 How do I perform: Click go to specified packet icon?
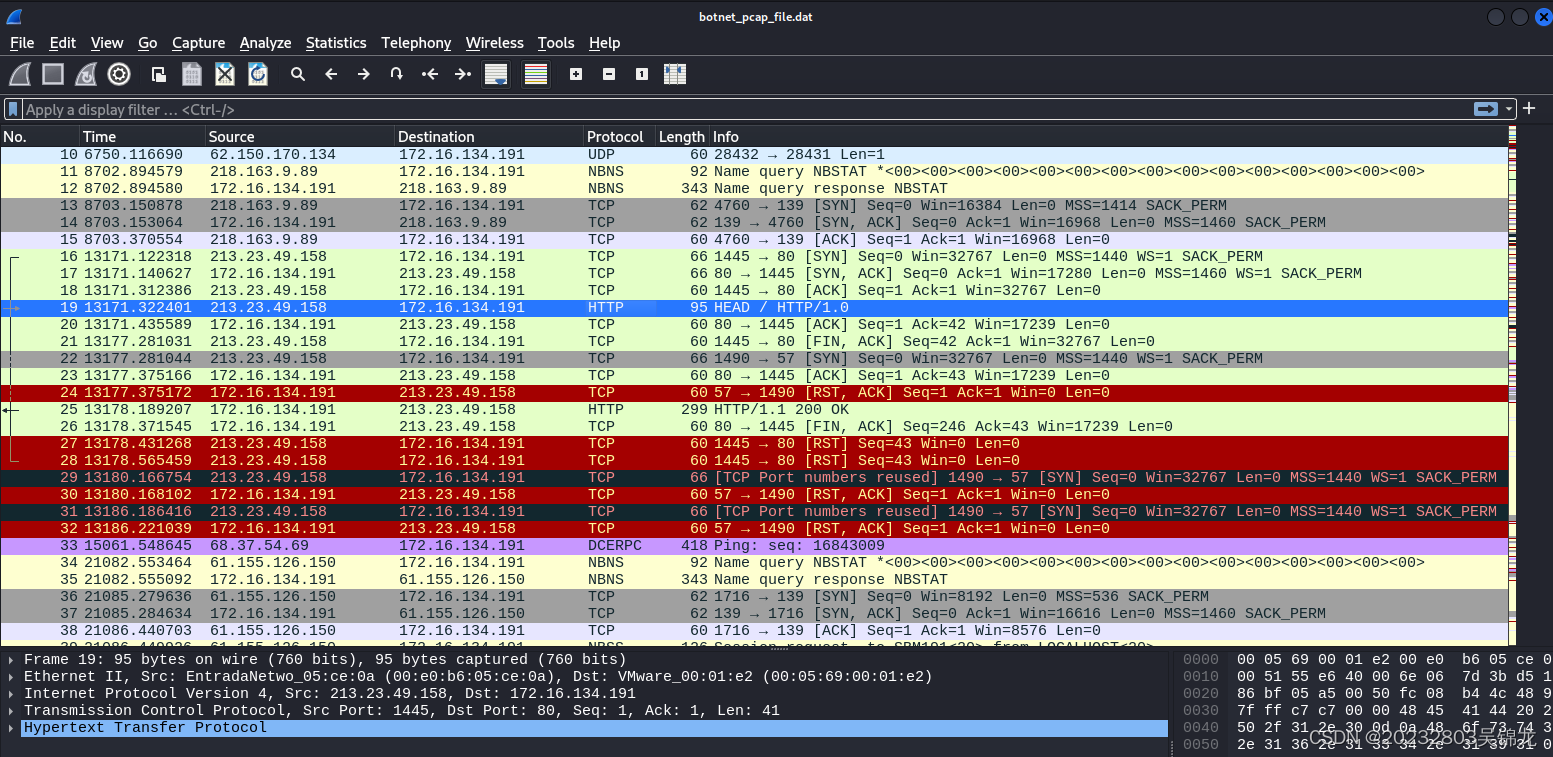coord(397,74)
